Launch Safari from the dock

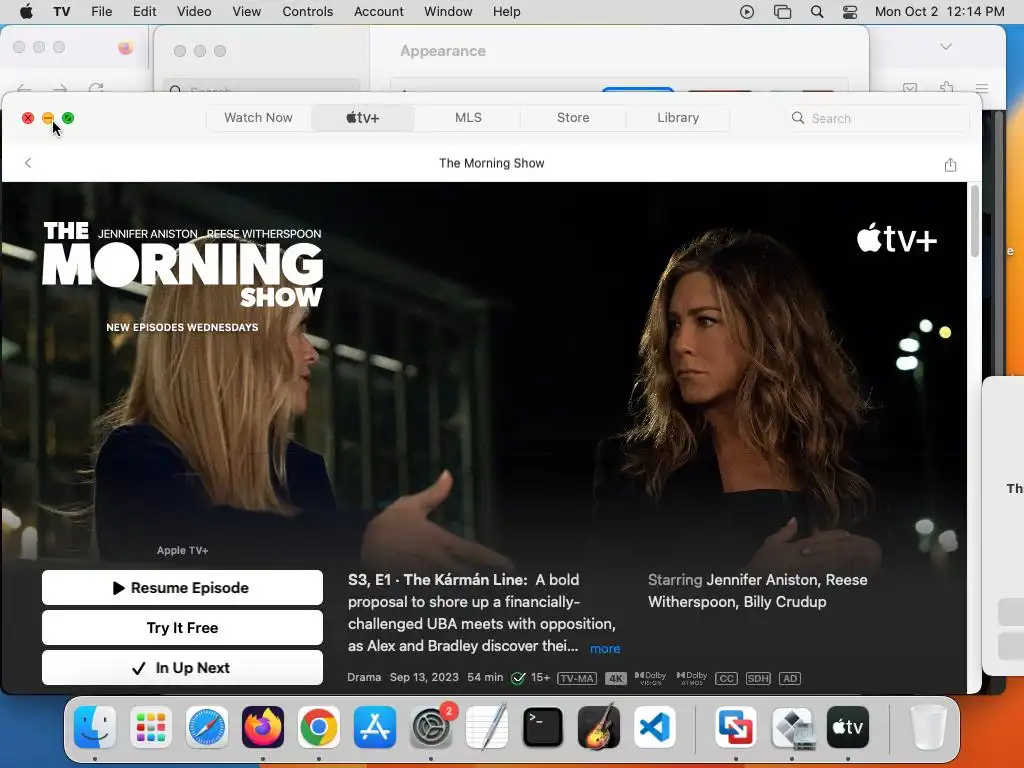[207, 726]
